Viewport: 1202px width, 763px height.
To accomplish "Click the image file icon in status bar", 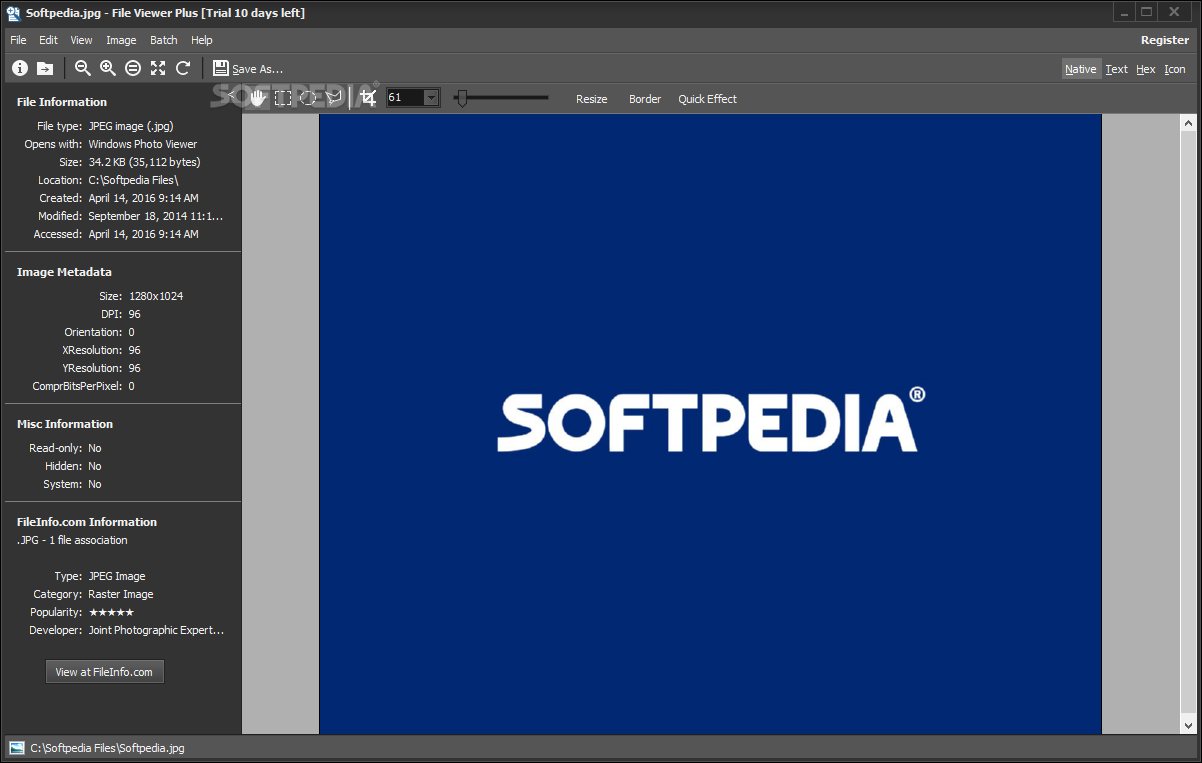I will [x=17, y=747].
